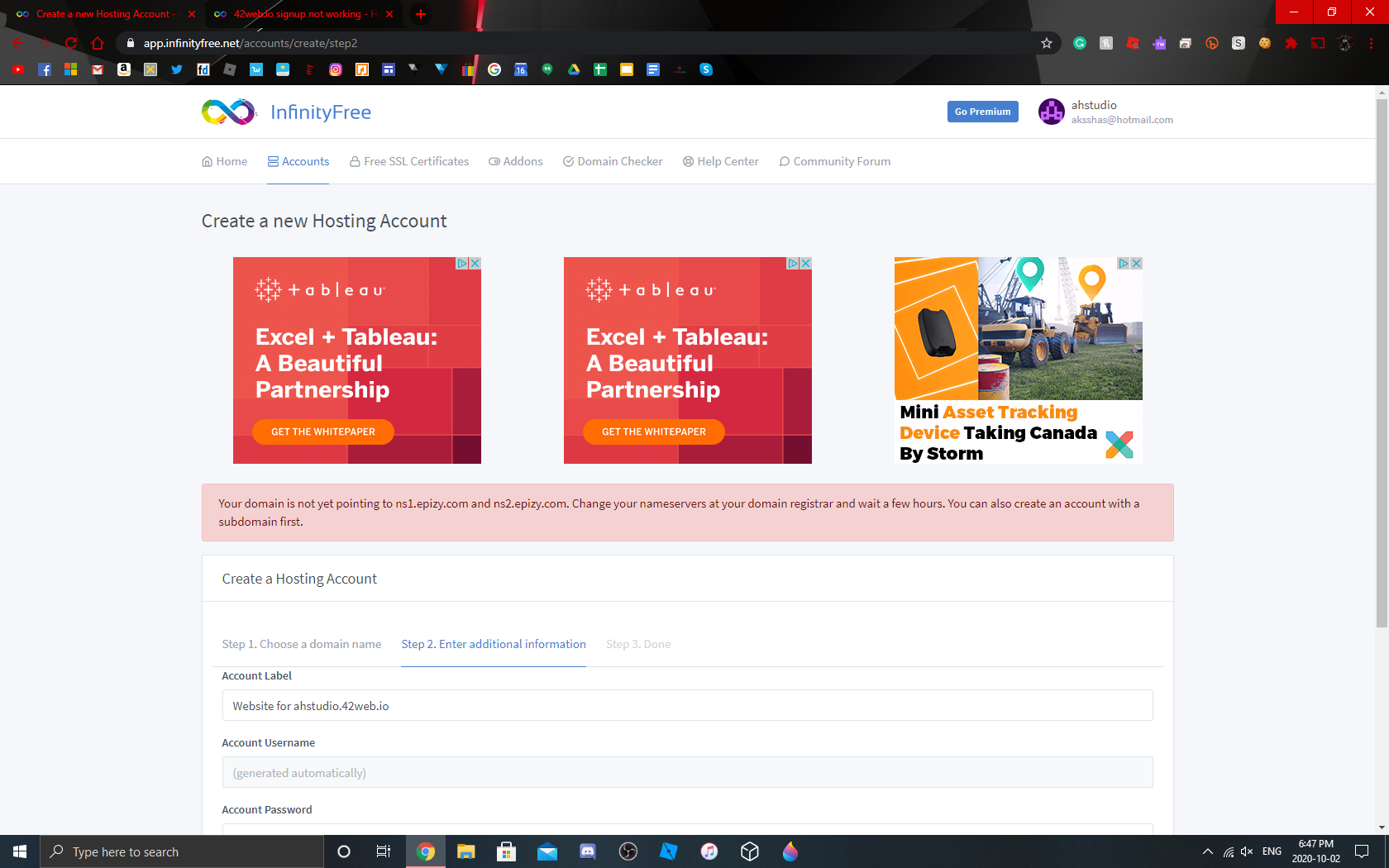
Task: Show hidden system tray icons
Action: pyautogui.click(x=1207, y=851)
